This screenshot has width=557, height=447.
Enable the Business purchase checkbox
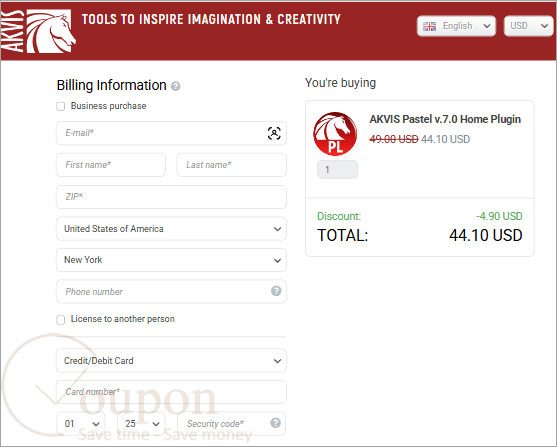coord(61,106)
